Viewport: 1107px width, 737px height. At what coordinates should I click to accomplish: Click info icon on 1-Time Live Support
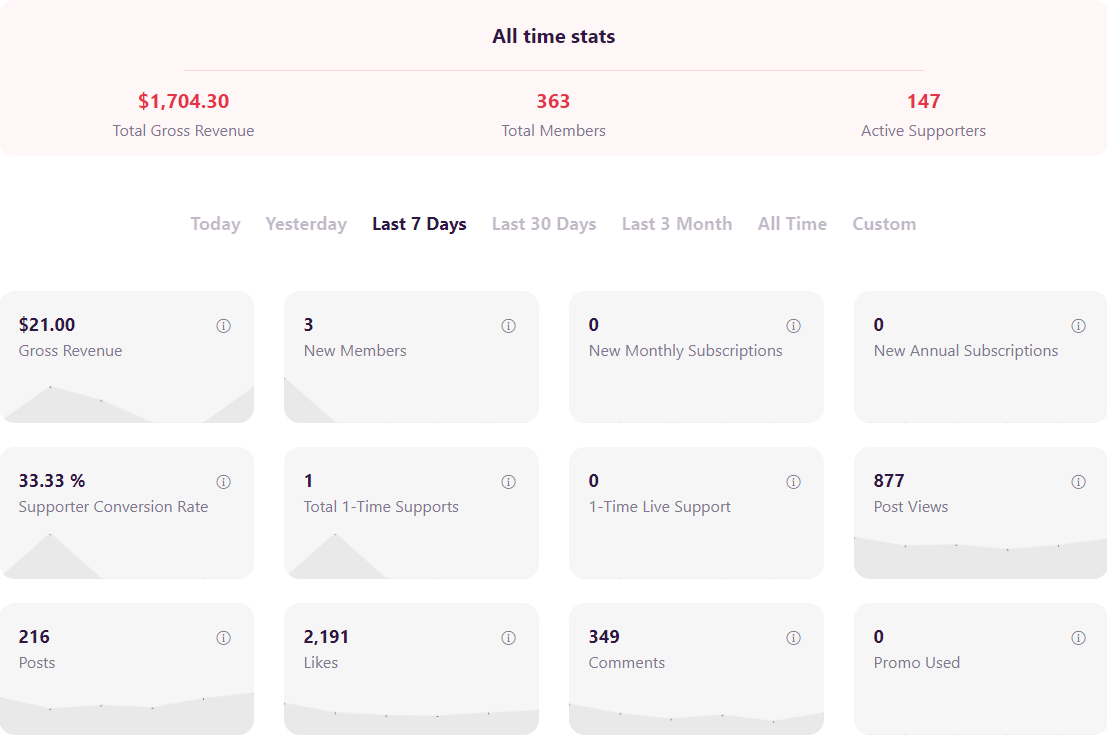[x=794, y=482]
